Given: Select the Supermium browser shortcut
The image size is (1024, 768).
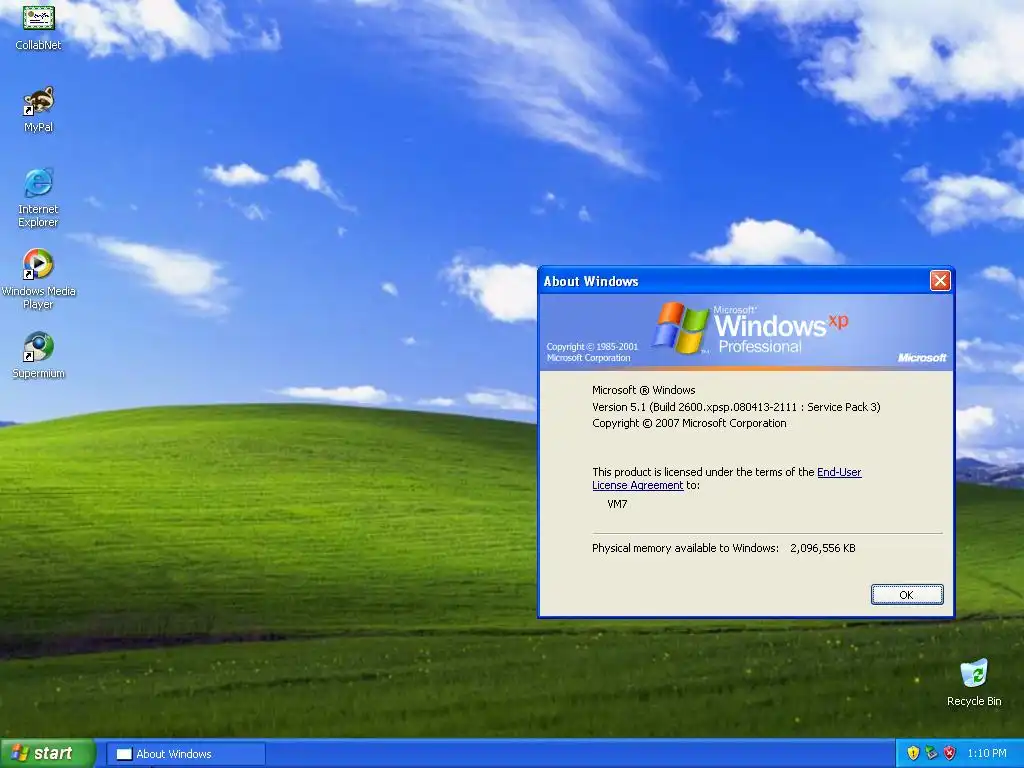Looking at the screenshot, I should coord(39,355).
